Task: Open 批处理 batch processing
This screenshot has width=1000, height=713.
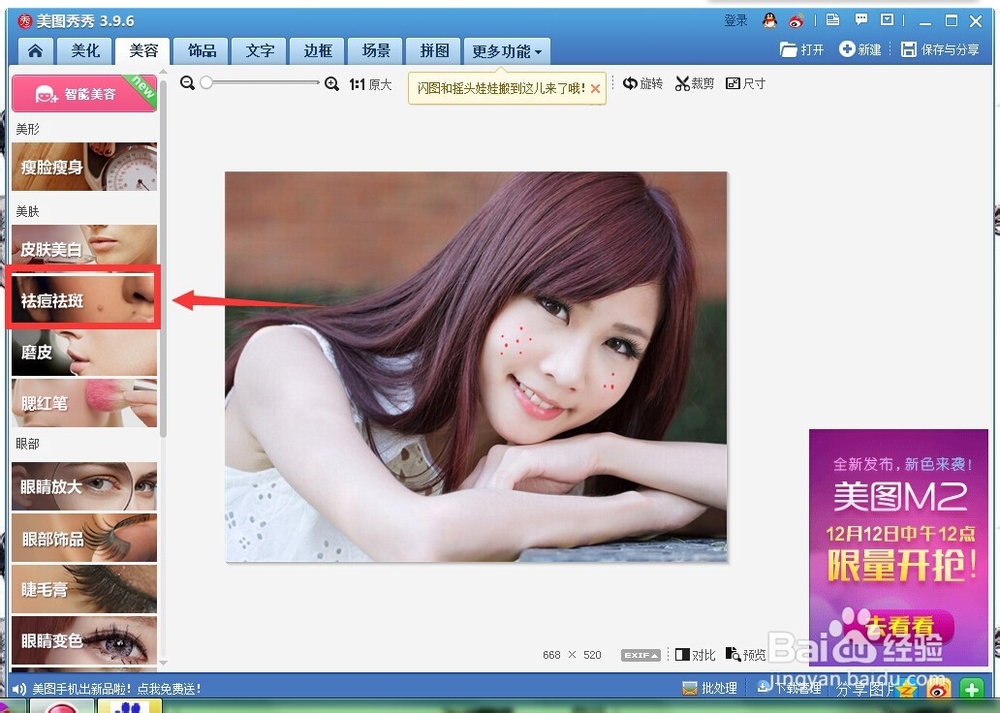Action: (710, 689)
